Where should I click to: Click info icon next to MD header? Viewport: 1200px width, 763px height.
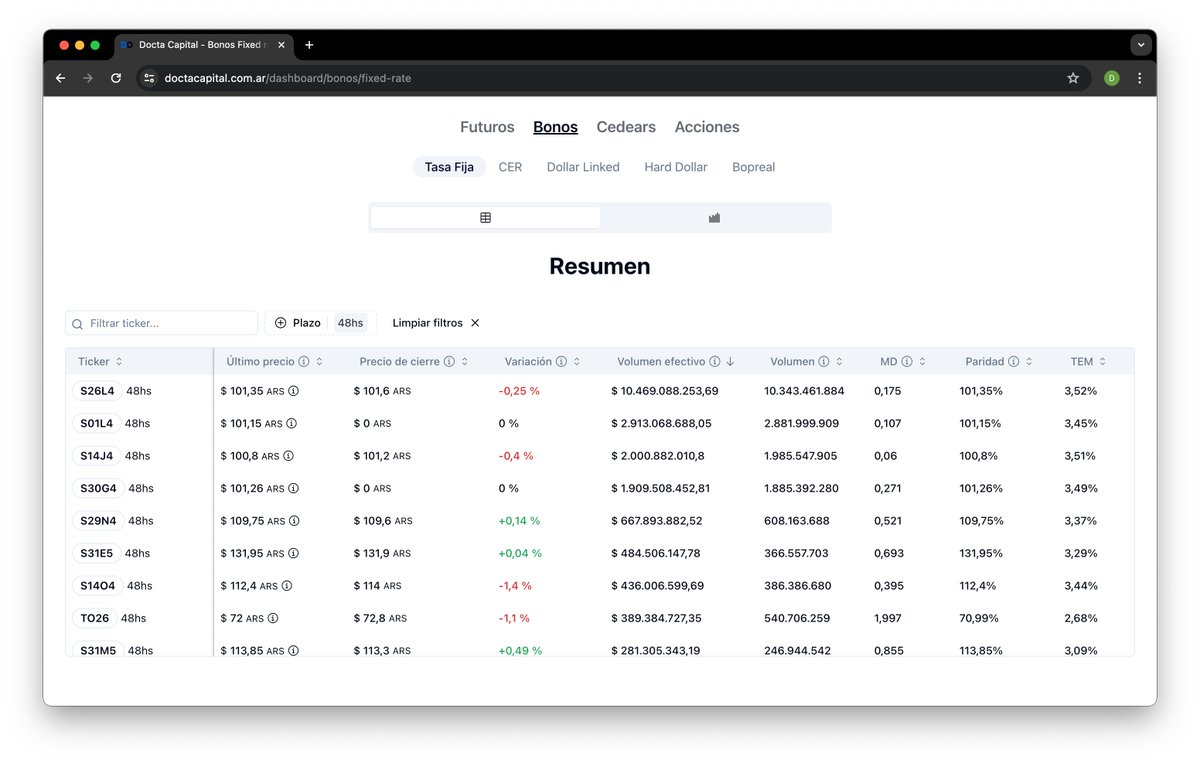click(907, 362)
